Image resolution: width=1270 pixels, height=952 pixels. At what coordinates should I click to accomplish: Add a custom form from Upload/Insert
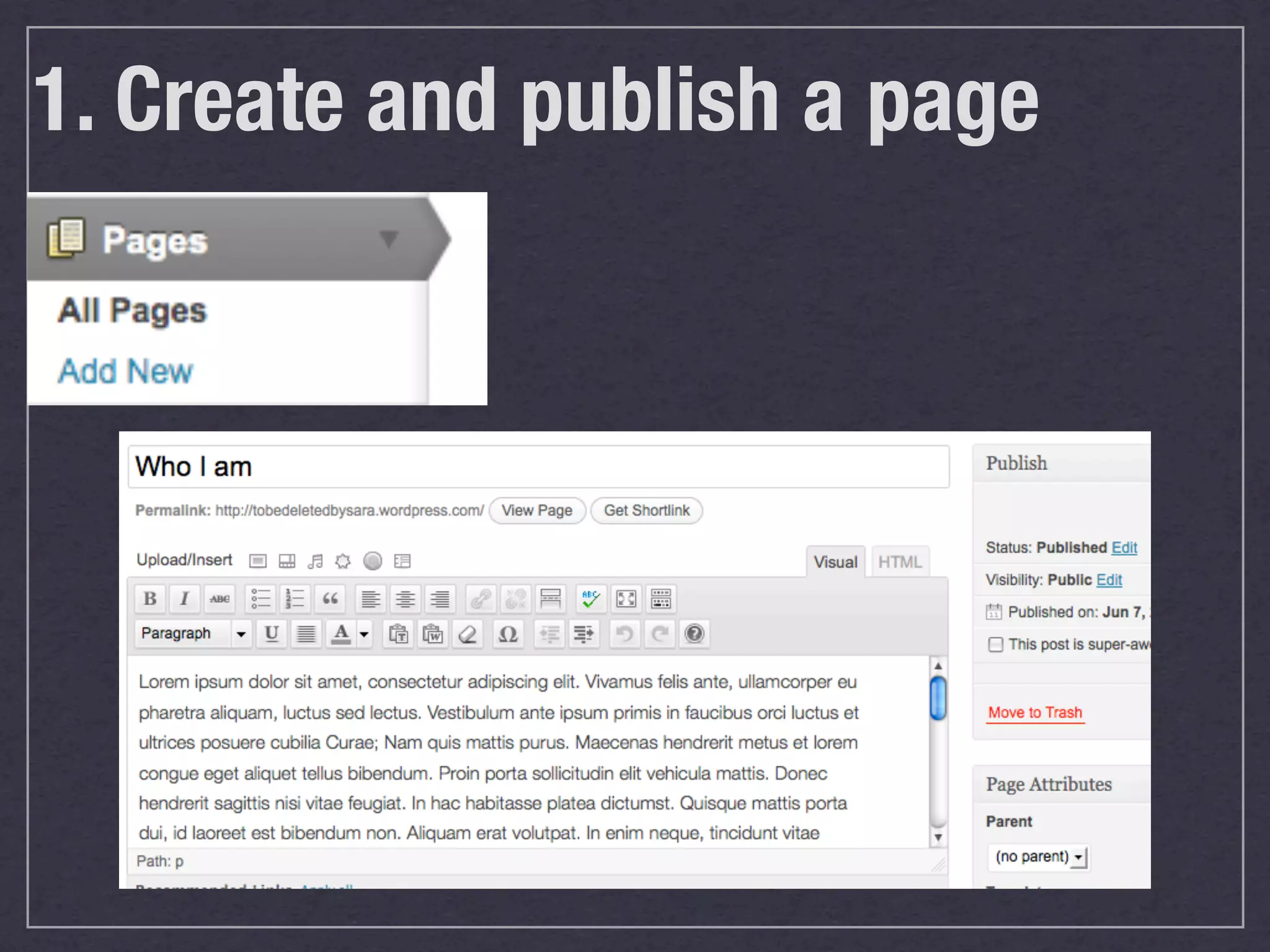[402, 561]
